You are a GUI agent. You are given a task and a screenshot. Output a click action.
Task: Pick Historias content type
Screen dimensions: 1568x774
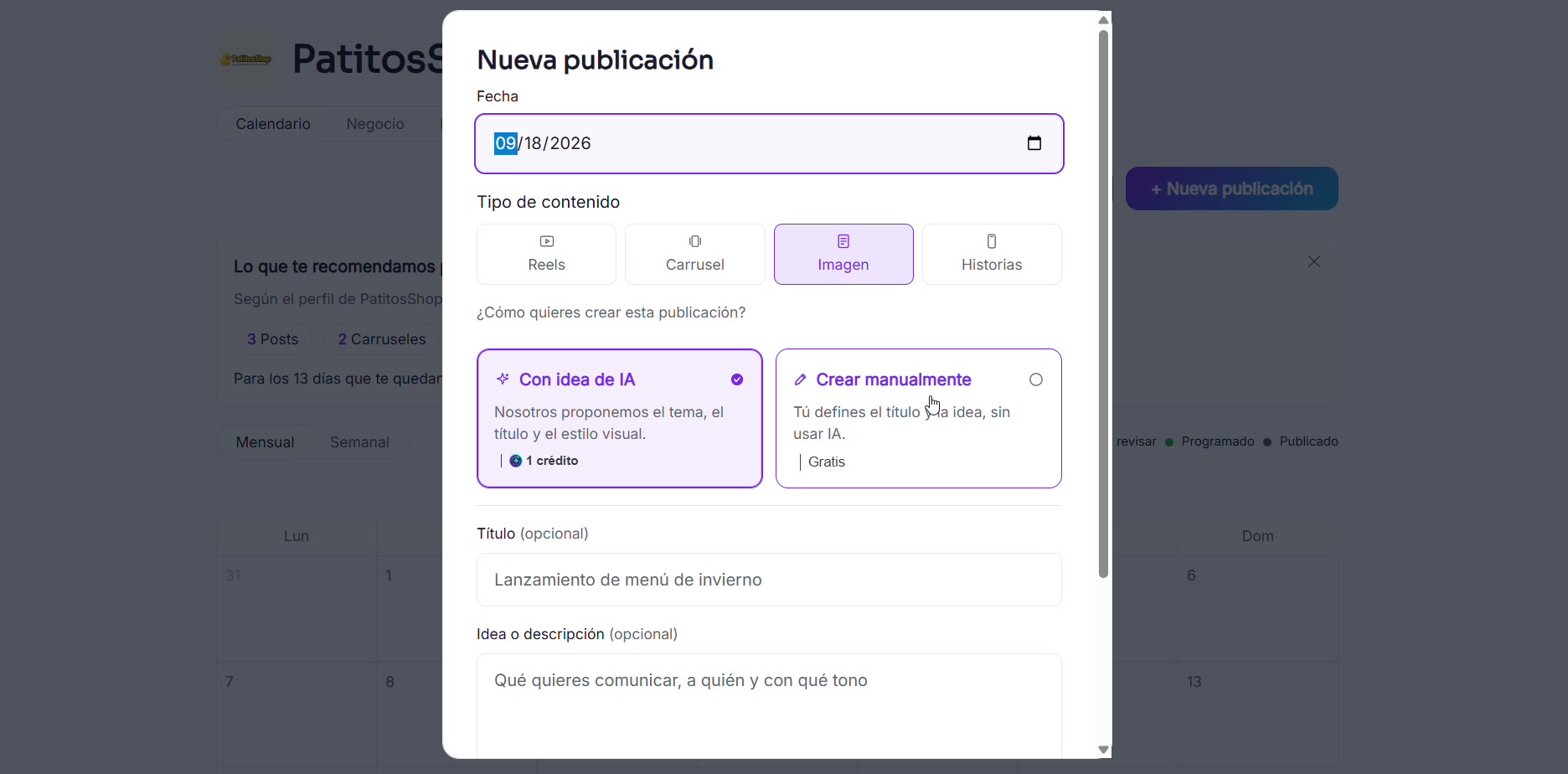tap(992, 254)
